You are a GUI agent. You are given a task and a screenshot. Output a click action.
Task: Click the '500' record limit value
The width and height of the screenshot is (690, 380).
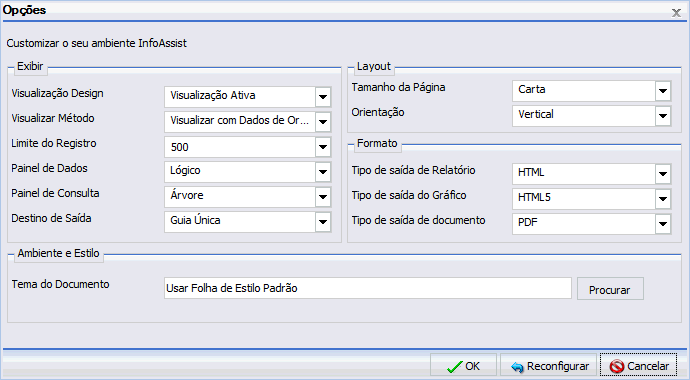240,147
